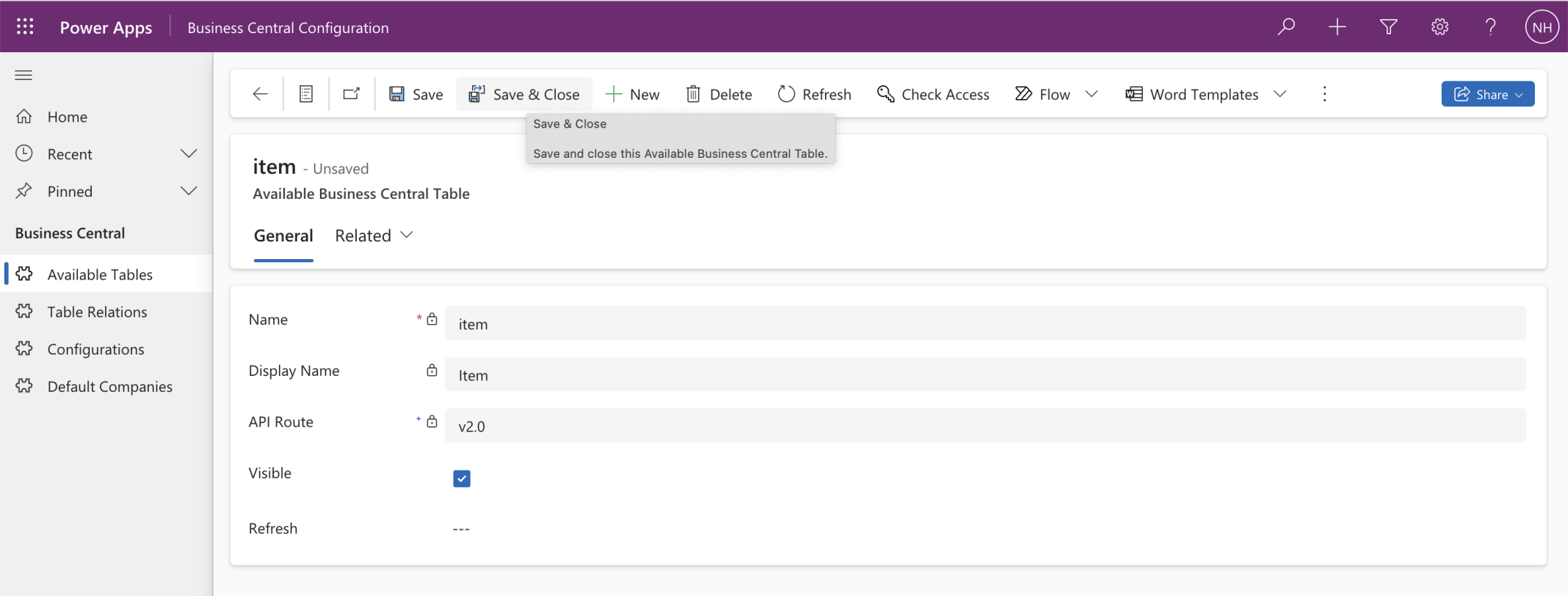Click the Name field lock icon
This screenshot has height=596, width=1568.
tap(432, 319)
